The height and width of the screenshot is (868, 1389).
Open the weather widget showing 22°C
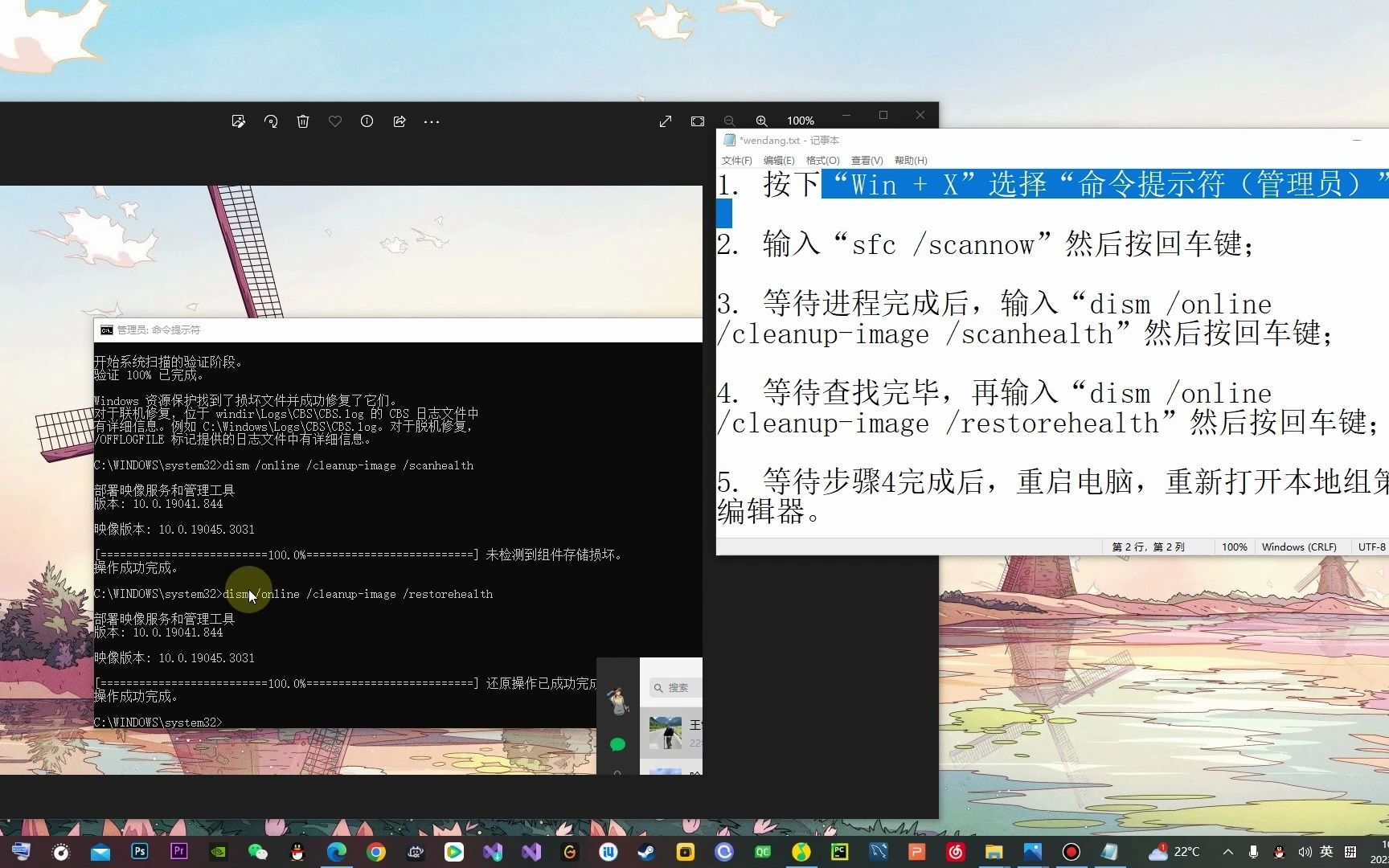pyautogui.click(x=1174, y=852)
